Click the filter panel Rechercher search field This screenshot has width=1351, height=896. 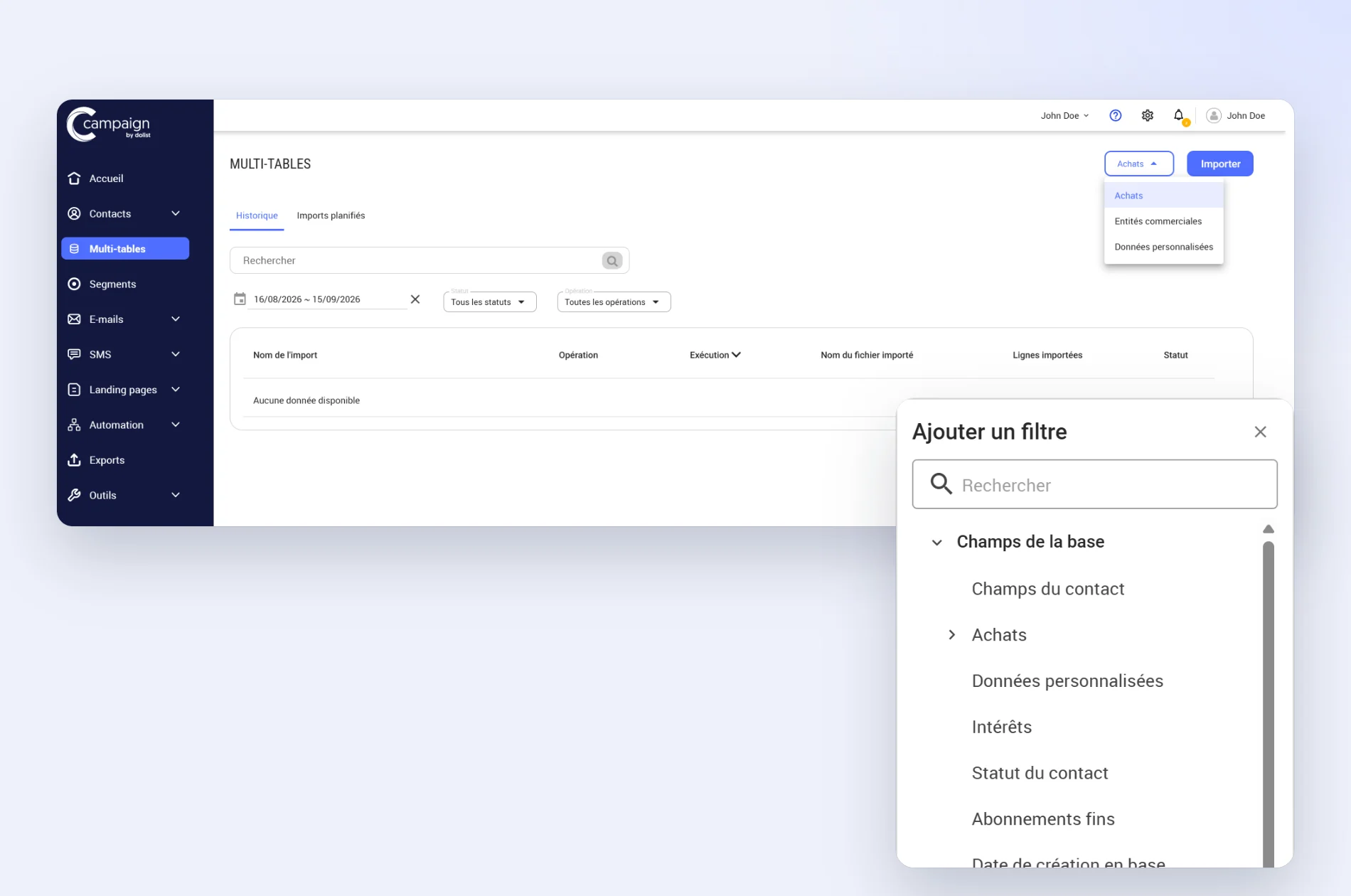[1094, 484]
